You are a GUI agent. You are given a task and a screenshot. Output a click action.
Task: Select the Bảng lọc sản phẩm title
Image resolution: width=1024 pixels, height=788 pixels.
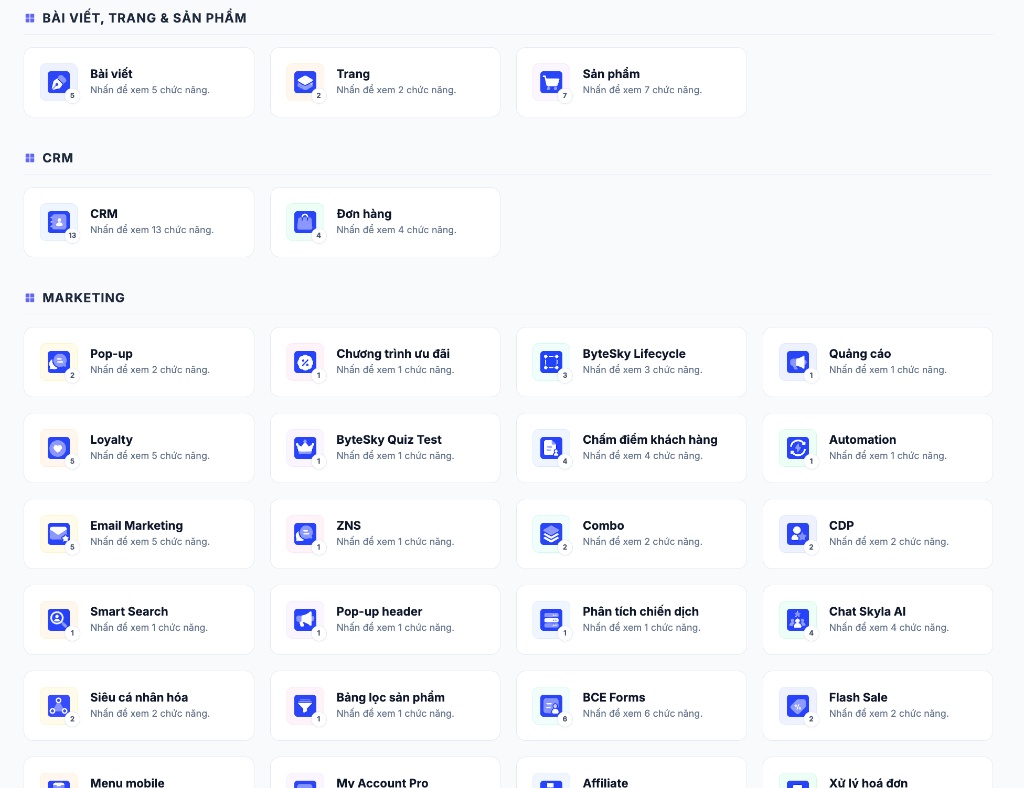[390, 697]
